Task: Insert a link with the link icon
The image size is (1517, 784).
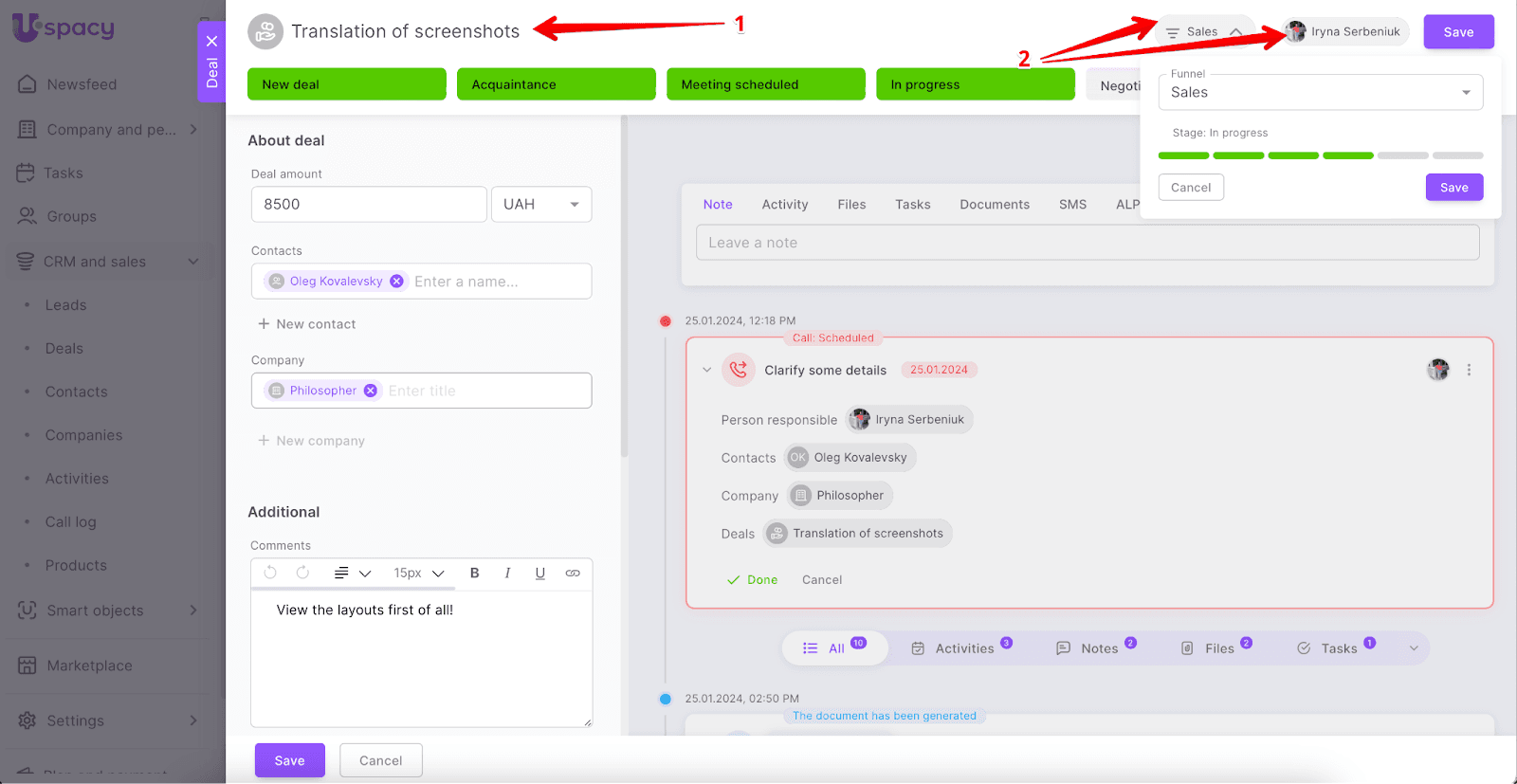Action: pos(573,573)
